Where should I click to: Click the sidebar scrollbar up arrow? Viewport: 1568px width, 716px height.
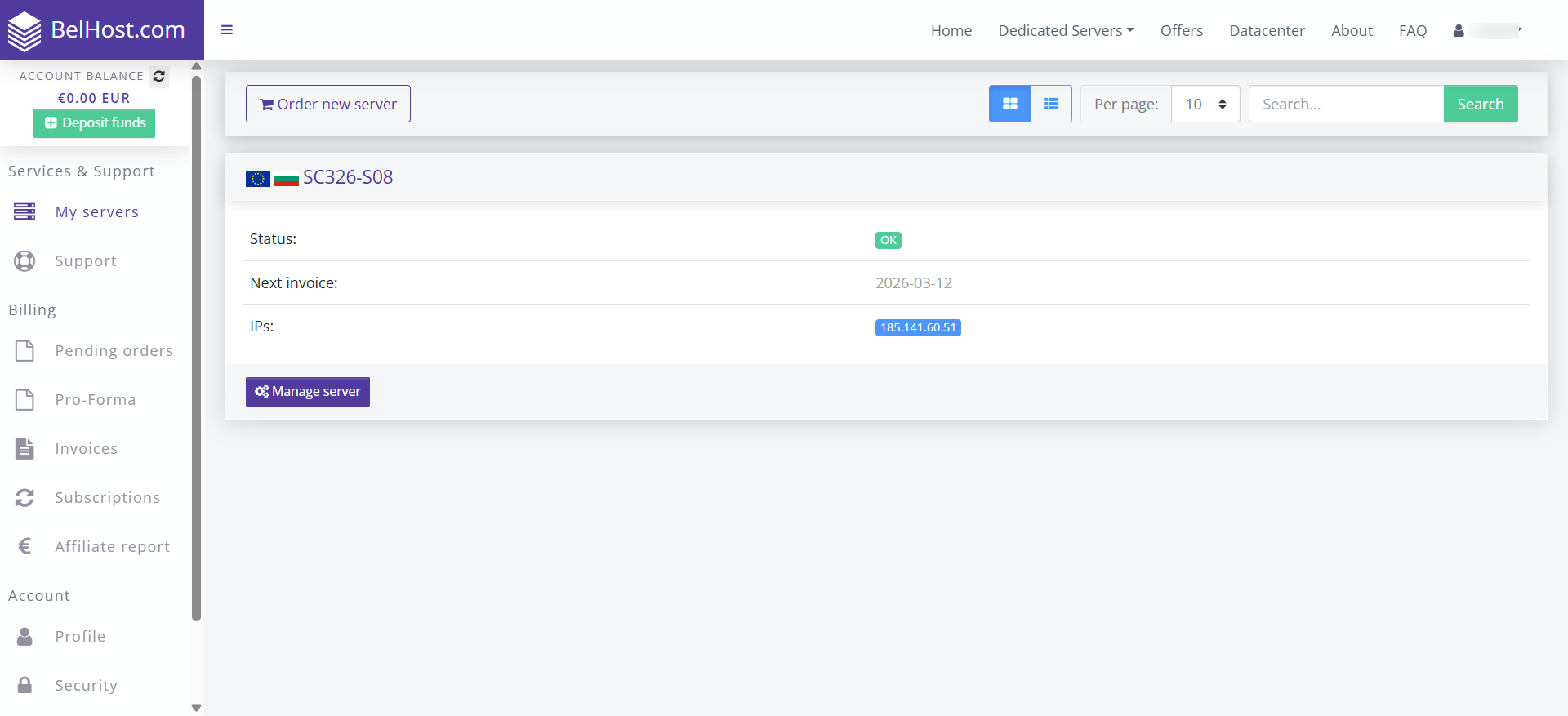[196, 66]
